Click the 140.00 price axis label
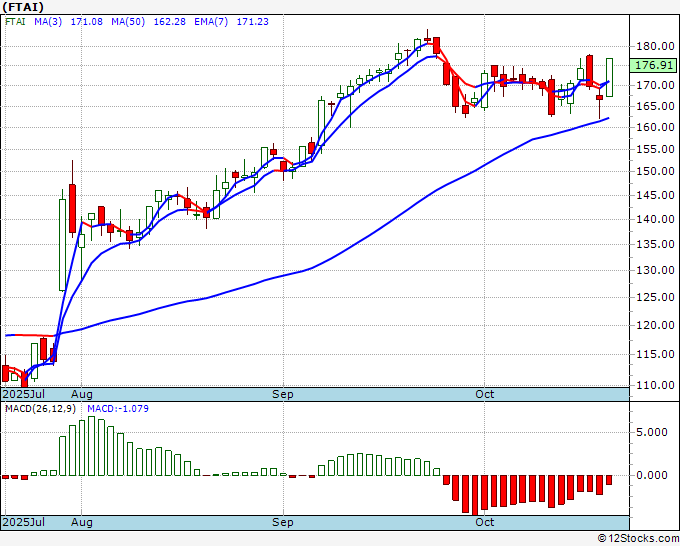 (x=655, y=219)
